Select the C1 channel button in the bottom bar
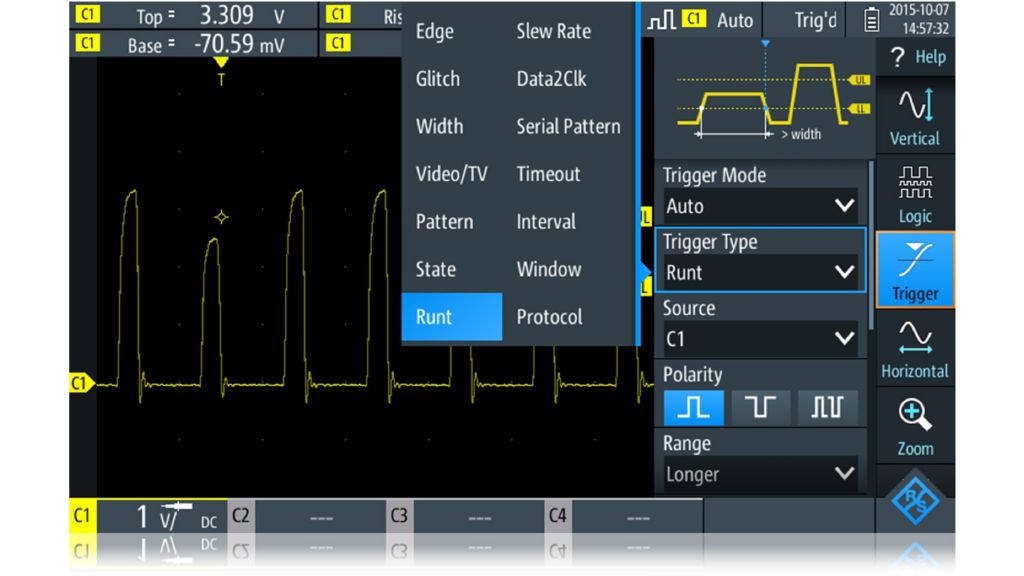The image size is (1024, 576). tap(82, 516)
